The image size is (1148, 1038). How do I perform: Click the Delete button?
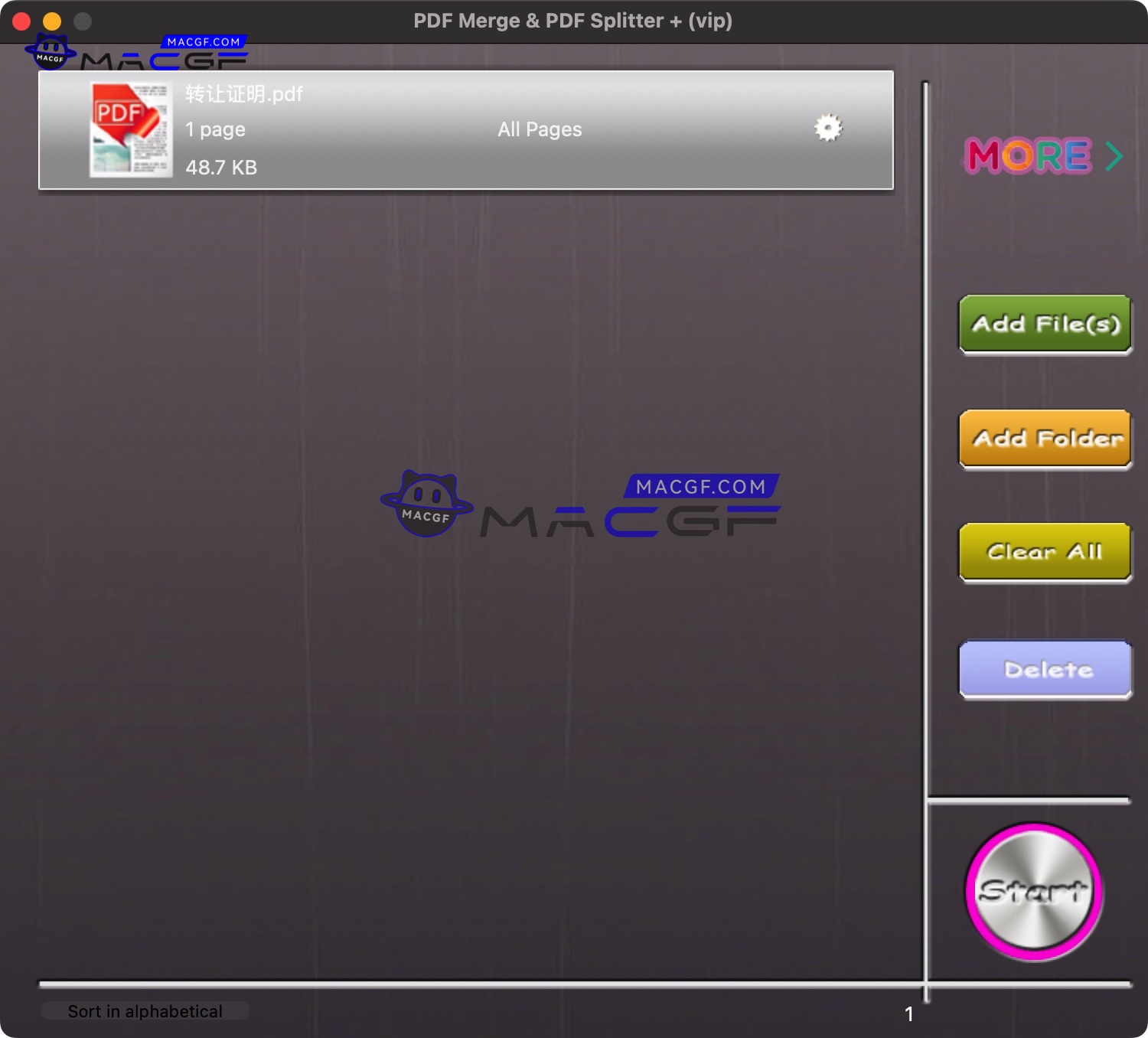[1045, 669]
